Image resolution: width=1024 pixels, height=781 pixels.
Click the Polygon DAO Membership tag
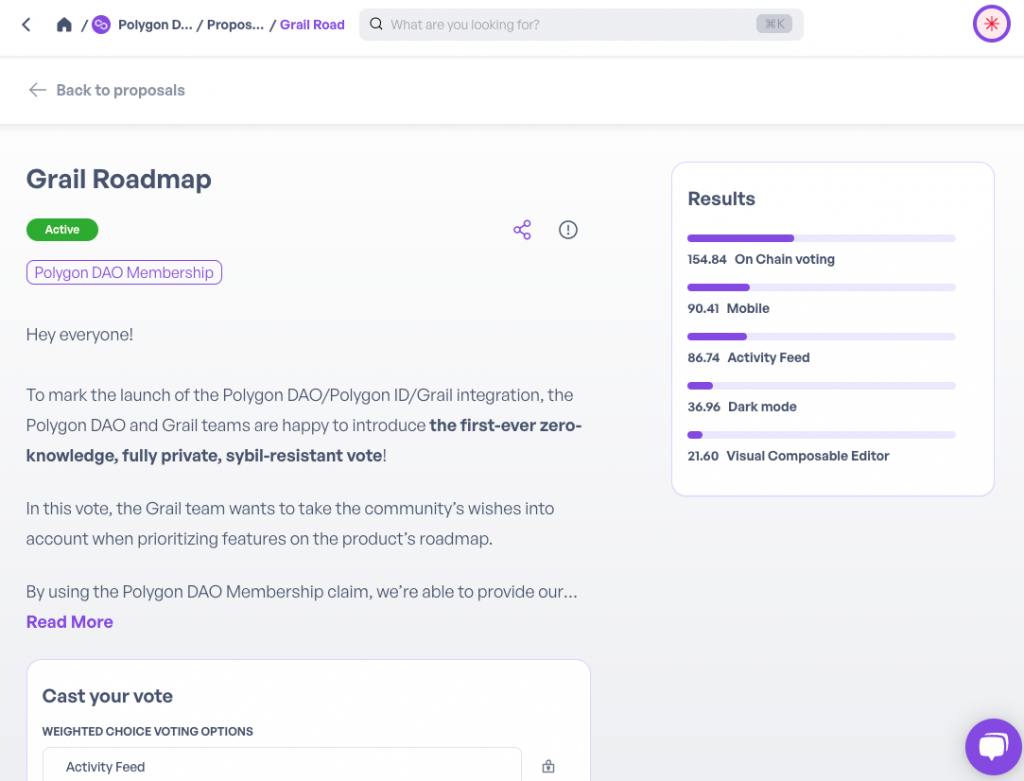click(x=124, y=272)
